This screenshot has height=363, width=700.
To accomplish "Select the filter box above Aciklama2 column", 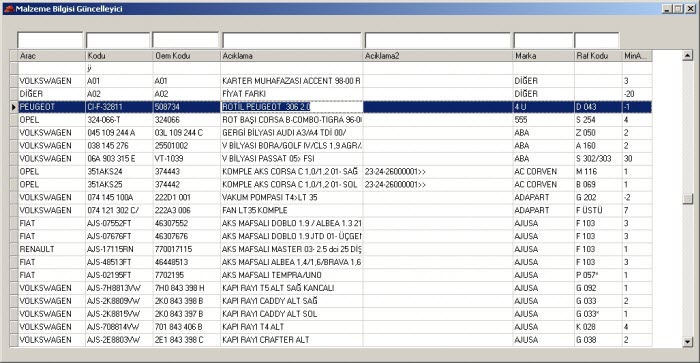I will click(x=438, y=40).
